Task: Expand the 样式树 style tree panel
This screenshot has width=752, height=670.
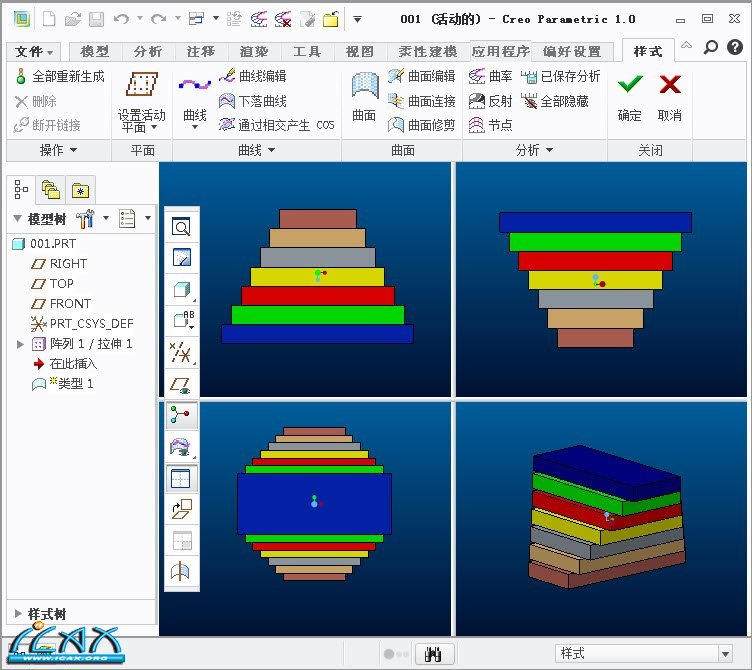Action: click(x=18, y=613)
